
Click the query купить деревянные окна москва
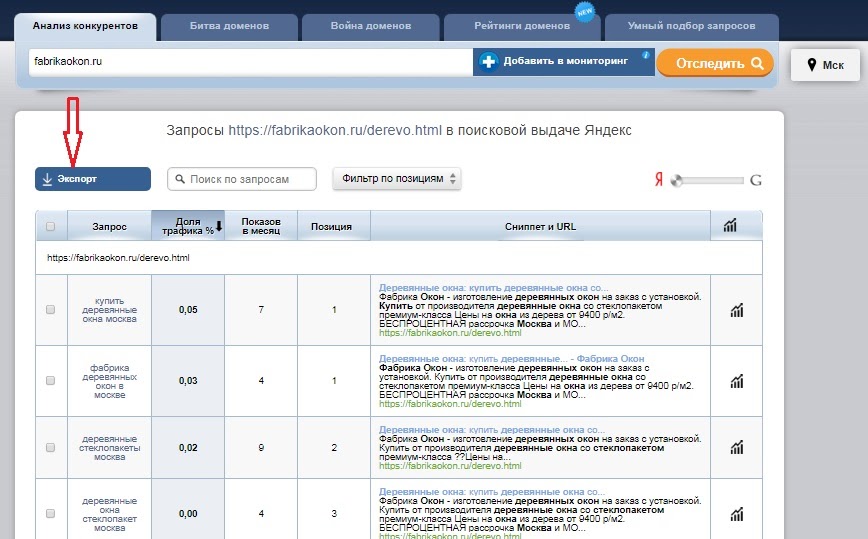(109, 310)
